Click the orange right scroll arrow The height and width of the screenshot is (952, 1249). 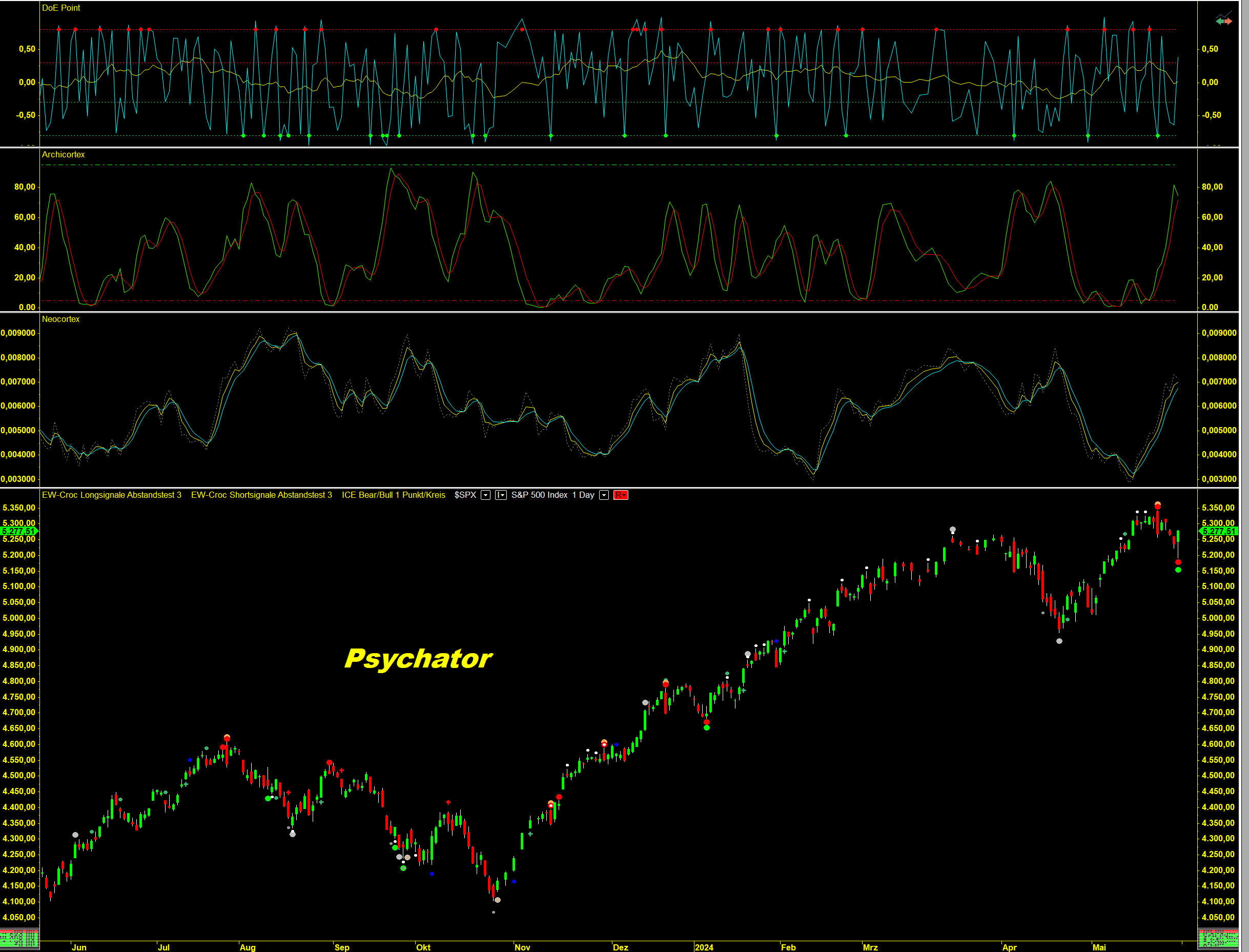coord(1228,22)
